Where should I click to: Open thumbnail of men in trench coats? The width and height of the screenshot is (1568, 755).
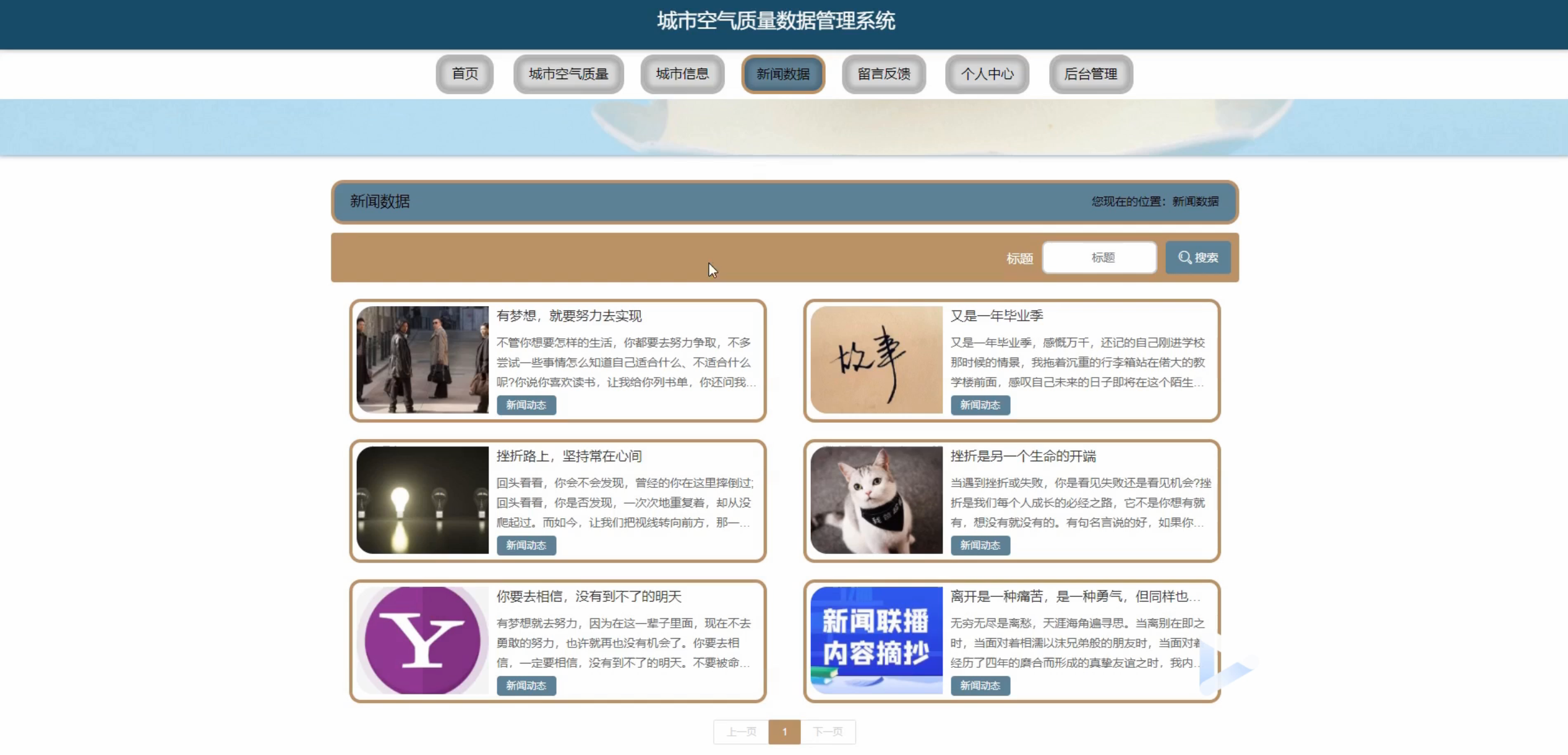click(422, 359)
